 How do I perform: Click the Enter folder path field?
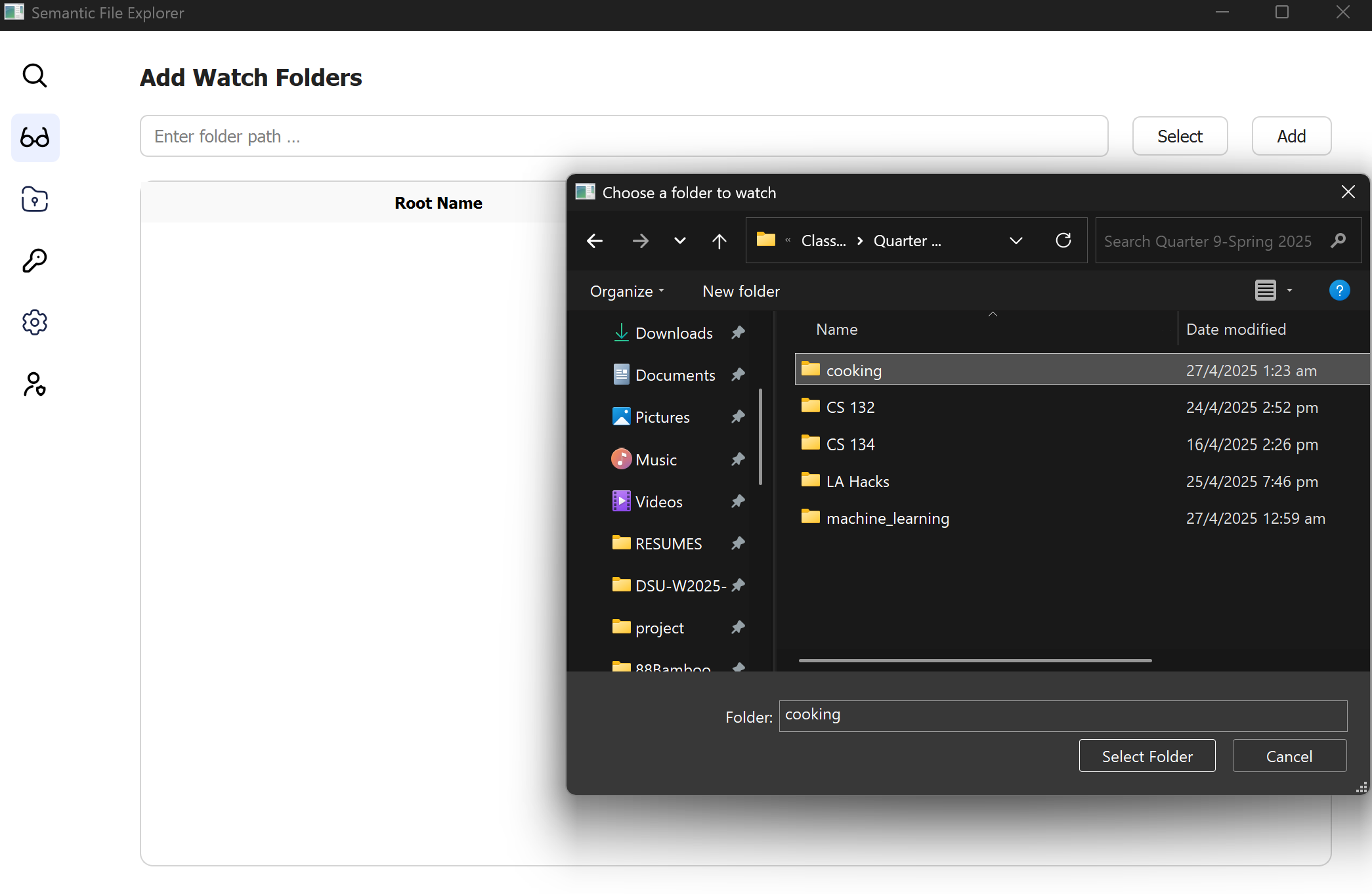click(x=623, y=137)
